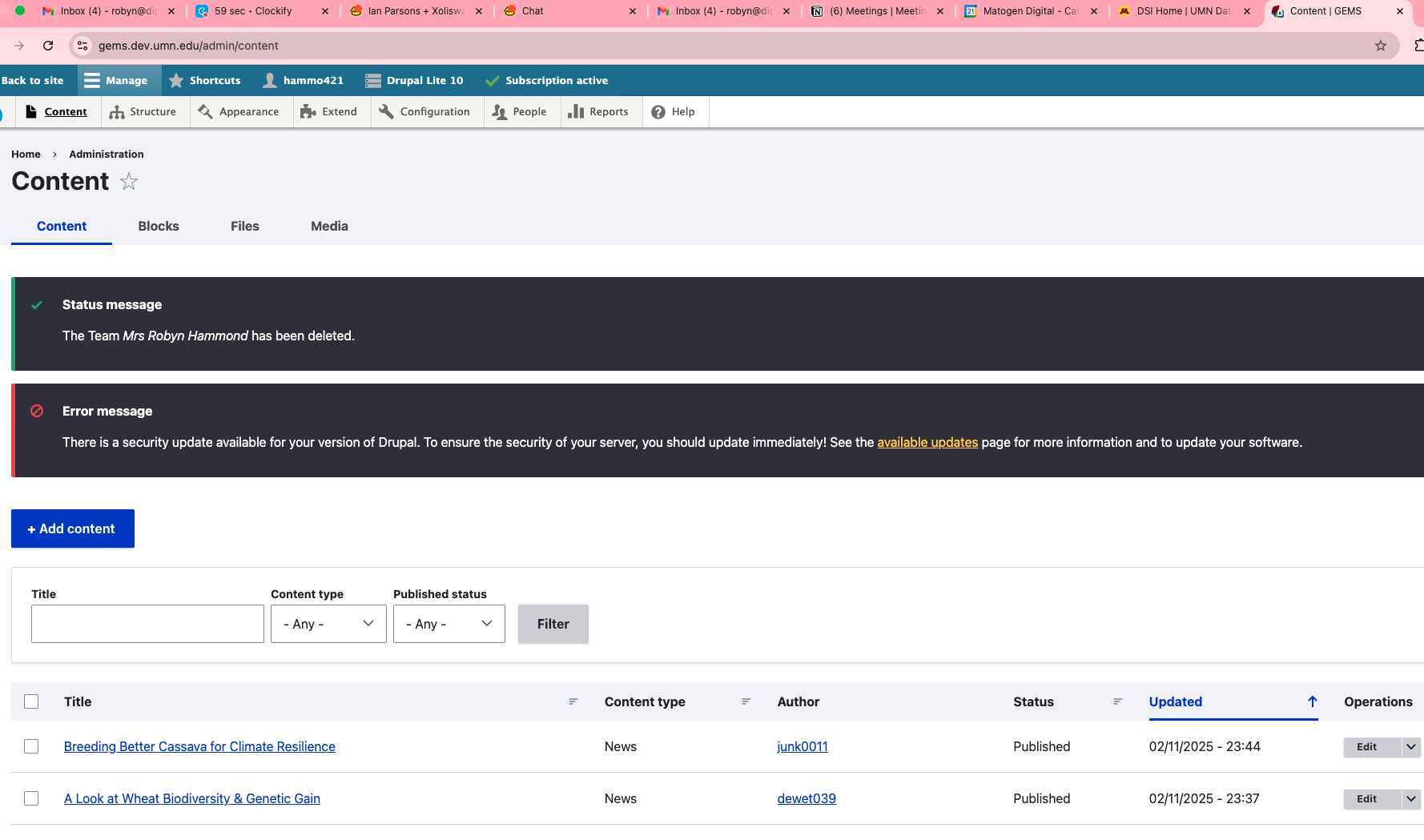Open the Reports chart menu item
The image size is (1424, 840).
pos(598,112)
